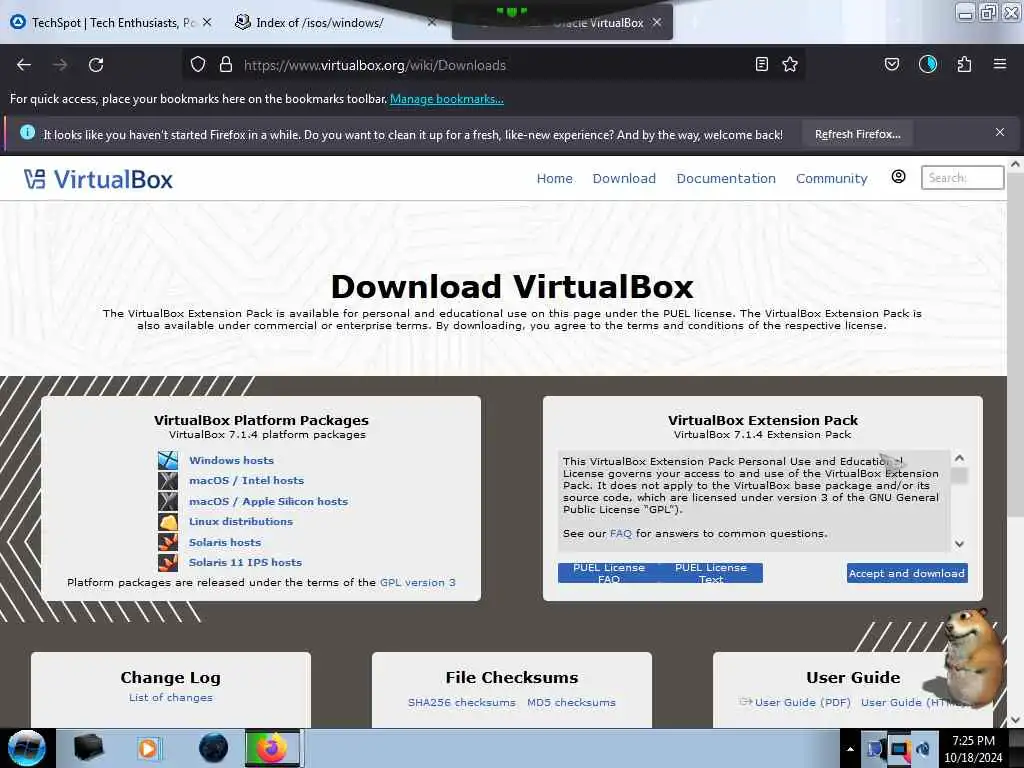Viewport: 1024px width, 768px height.
Task: Open the user account icon on VirtualBox site
Action: (x=899, y=177)
